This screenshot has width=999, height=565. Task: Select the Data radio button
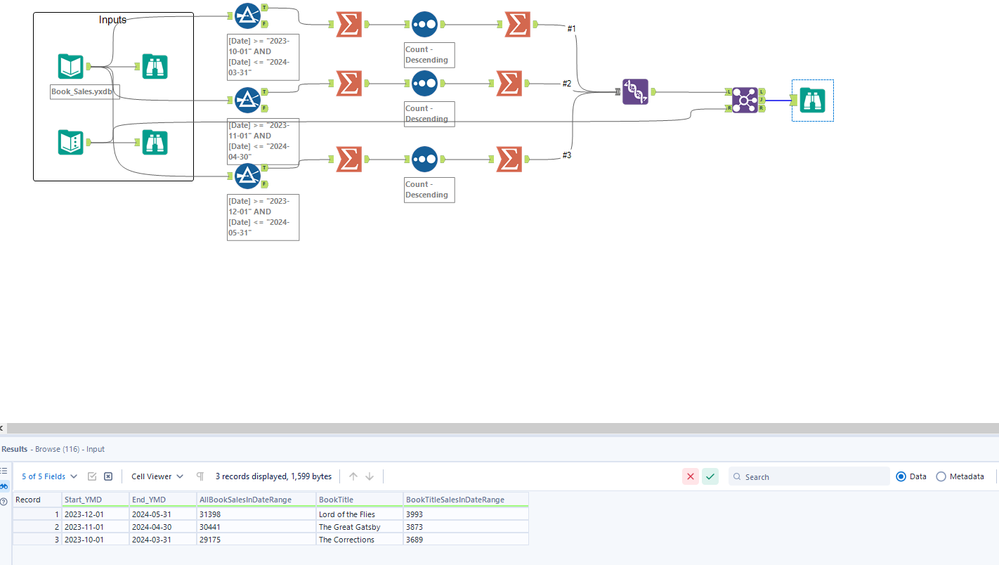(901, 476)
